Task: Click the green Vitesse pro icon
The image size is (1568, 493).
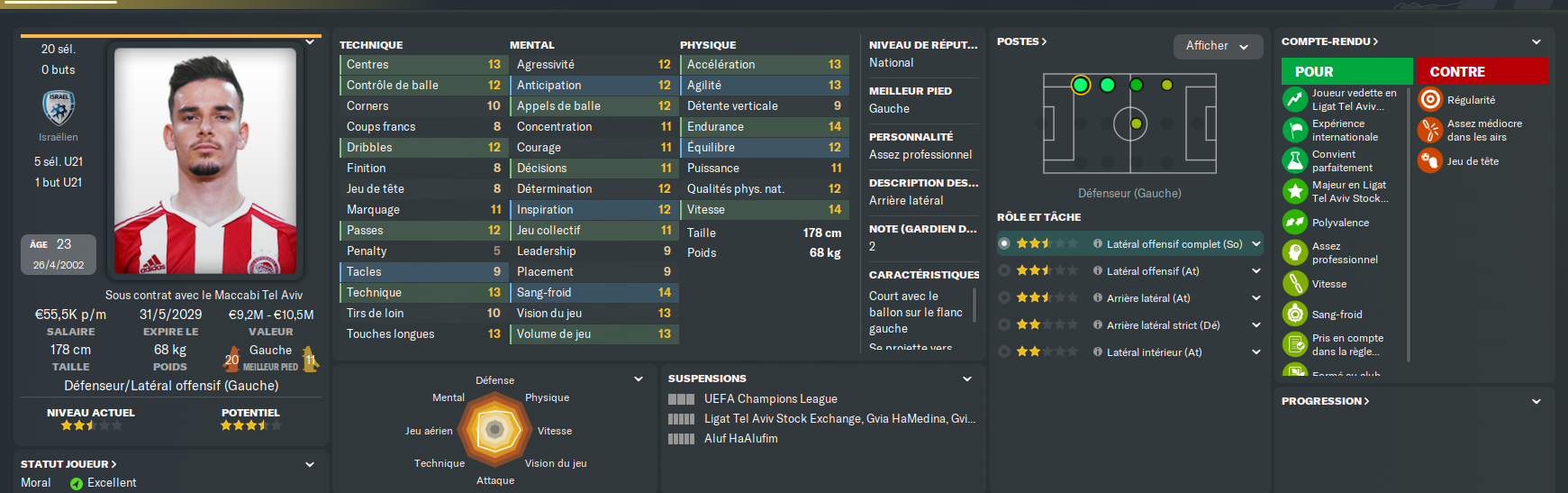Action: pos(1295,284)
